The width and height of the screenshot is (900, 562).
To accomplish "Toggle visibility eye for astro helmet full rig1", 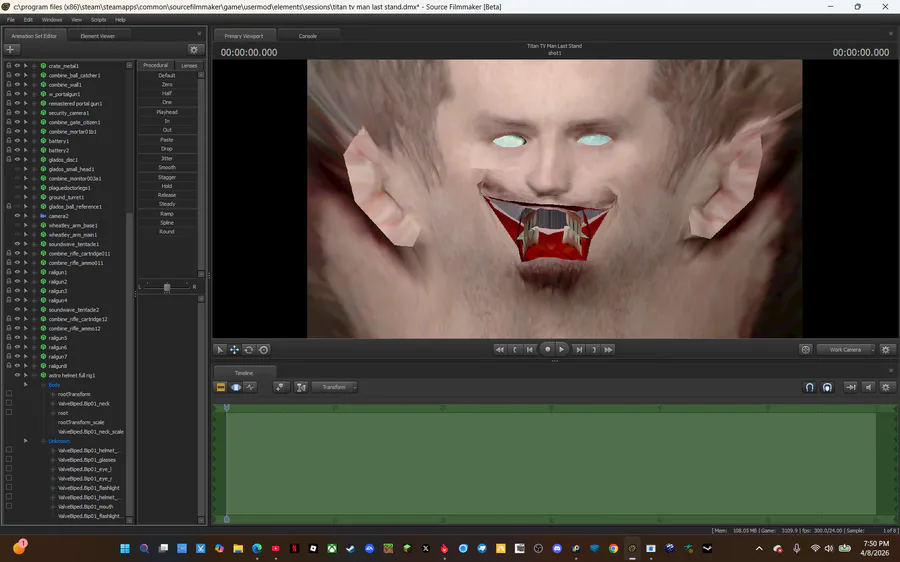I will pyautogui.click(x=17, y=375).
